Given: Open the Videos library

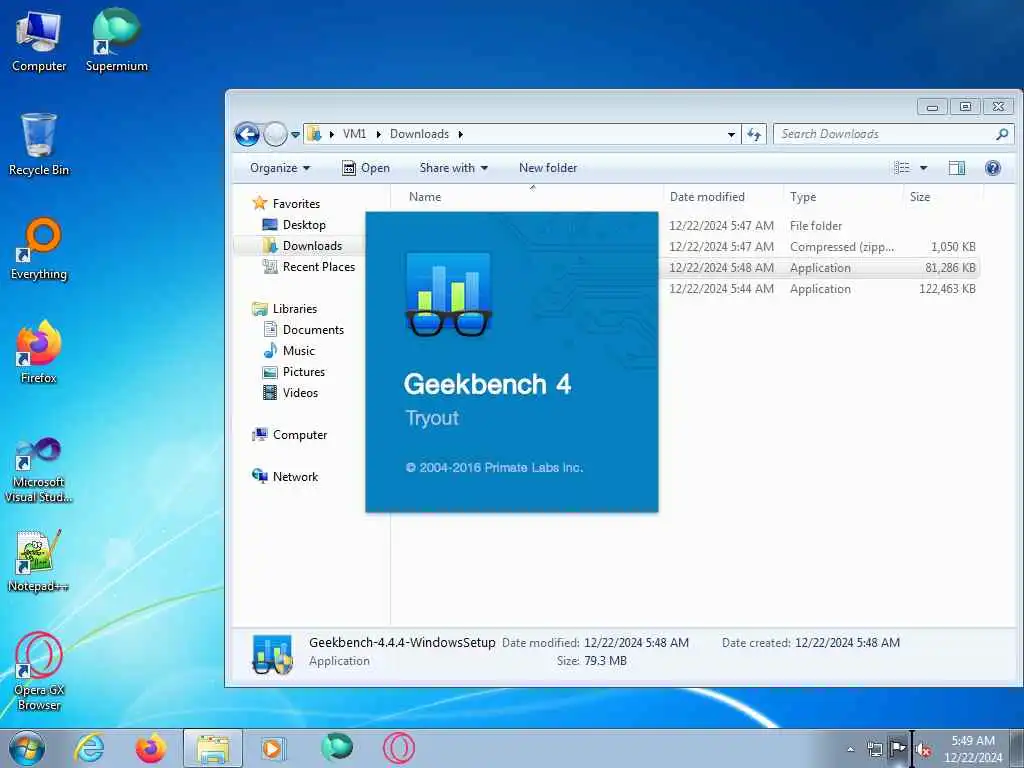Looking at the screenshot, I should pyautogui.click(x=290, y=392).
